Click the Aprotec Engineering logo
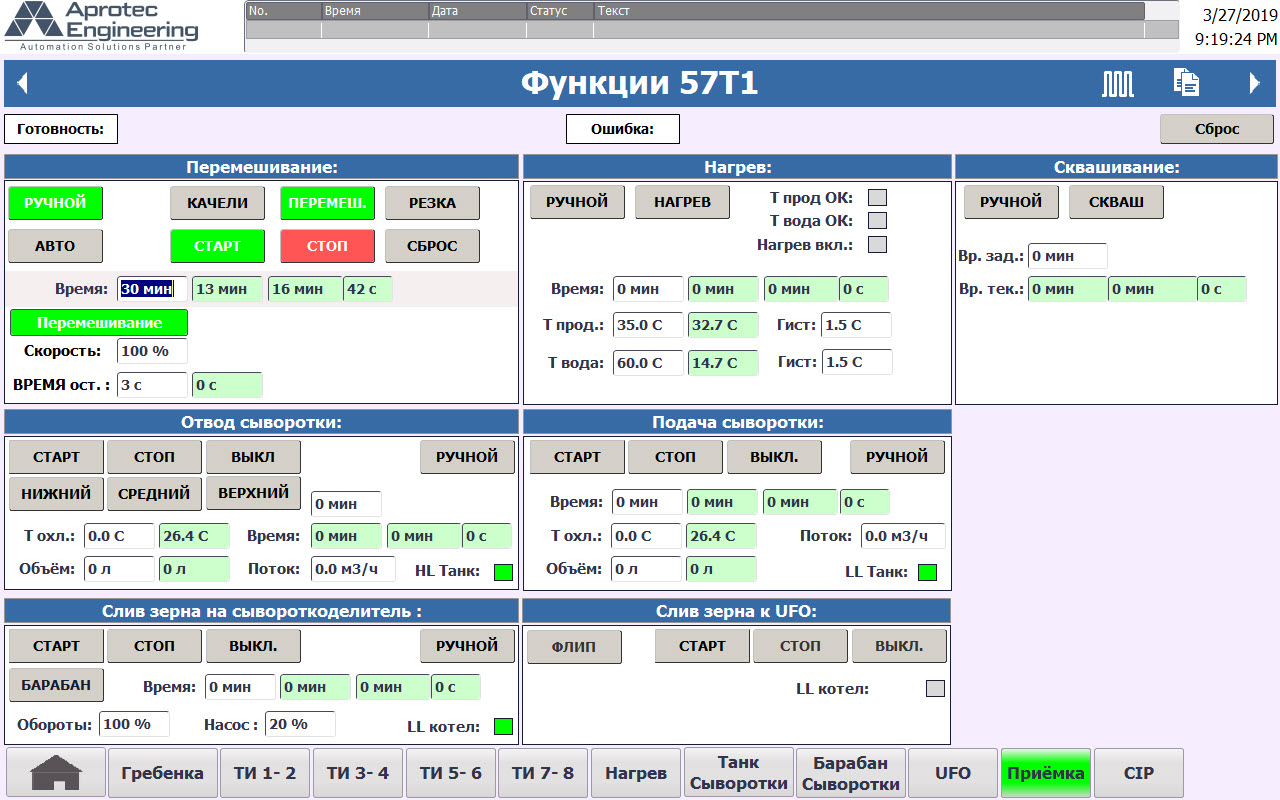Screen dimensions: 1280x800 click(x=101, y=26)
